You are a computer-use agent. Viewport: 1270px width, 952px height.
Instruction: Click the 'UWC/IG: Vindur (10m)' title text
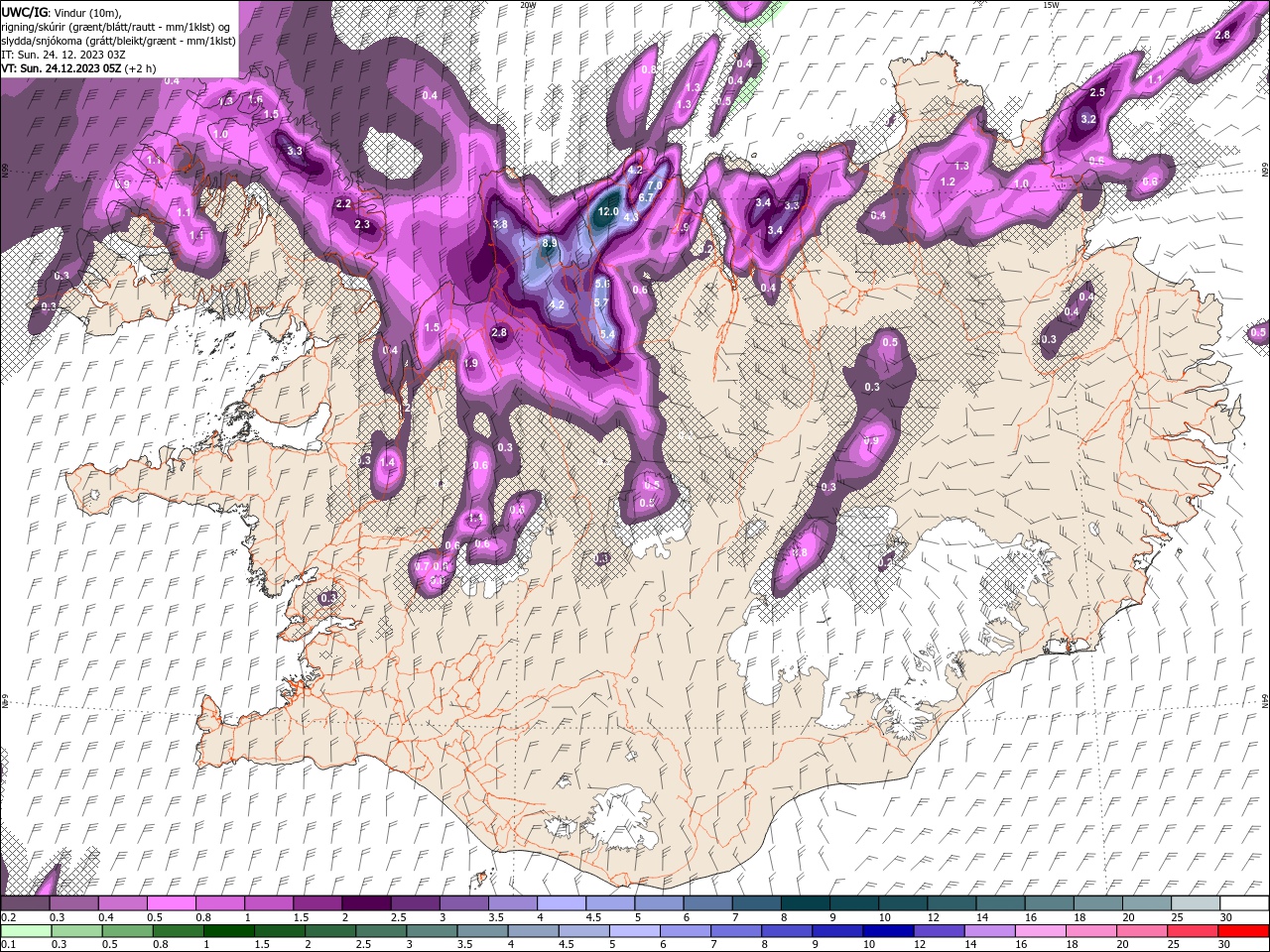pos(63,11)
